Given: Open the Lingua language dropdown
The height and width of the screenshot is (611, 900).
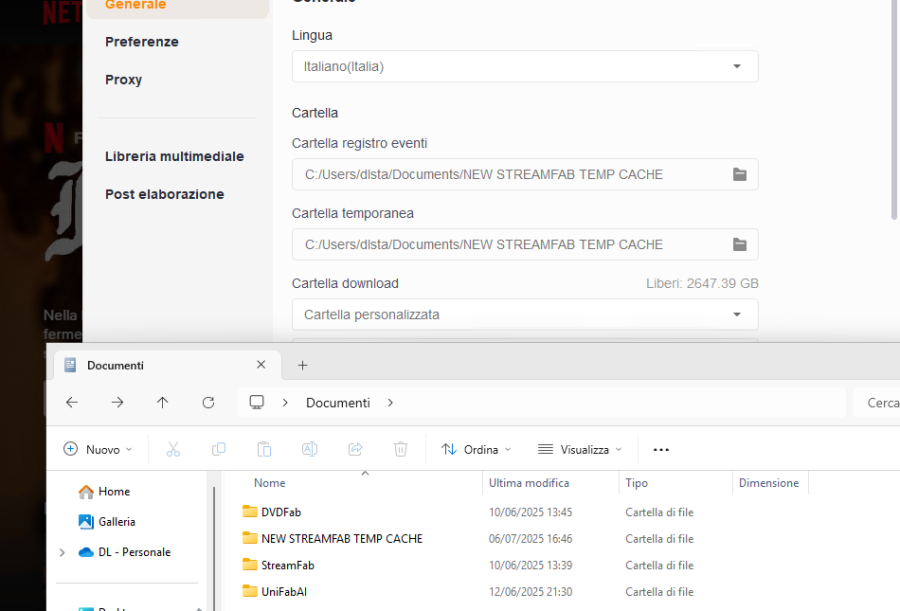Looking at the screenshot, I should pyautogui.click(x=525, y=67).
